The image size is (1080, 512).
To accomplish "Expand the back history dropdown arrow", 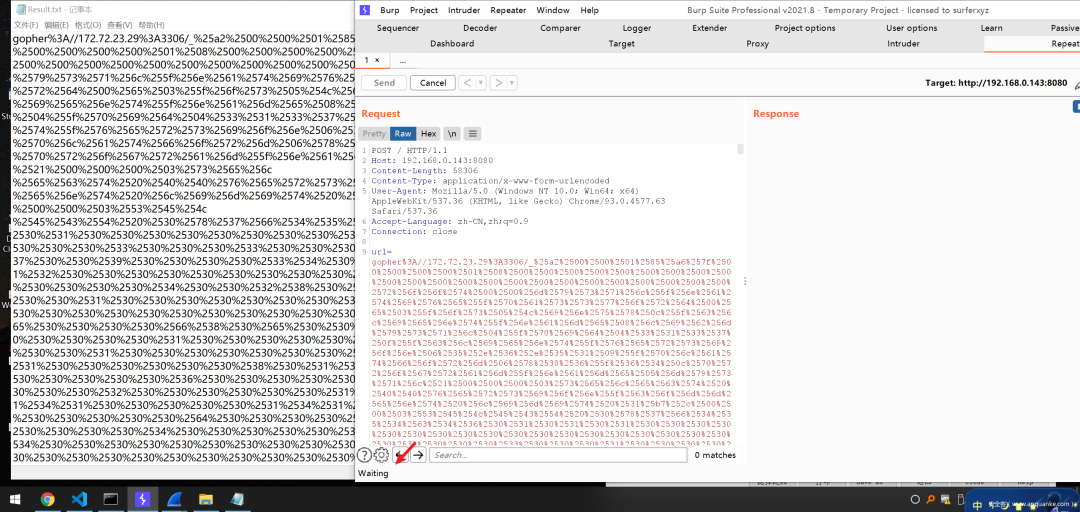I will [x=480, y=83].
